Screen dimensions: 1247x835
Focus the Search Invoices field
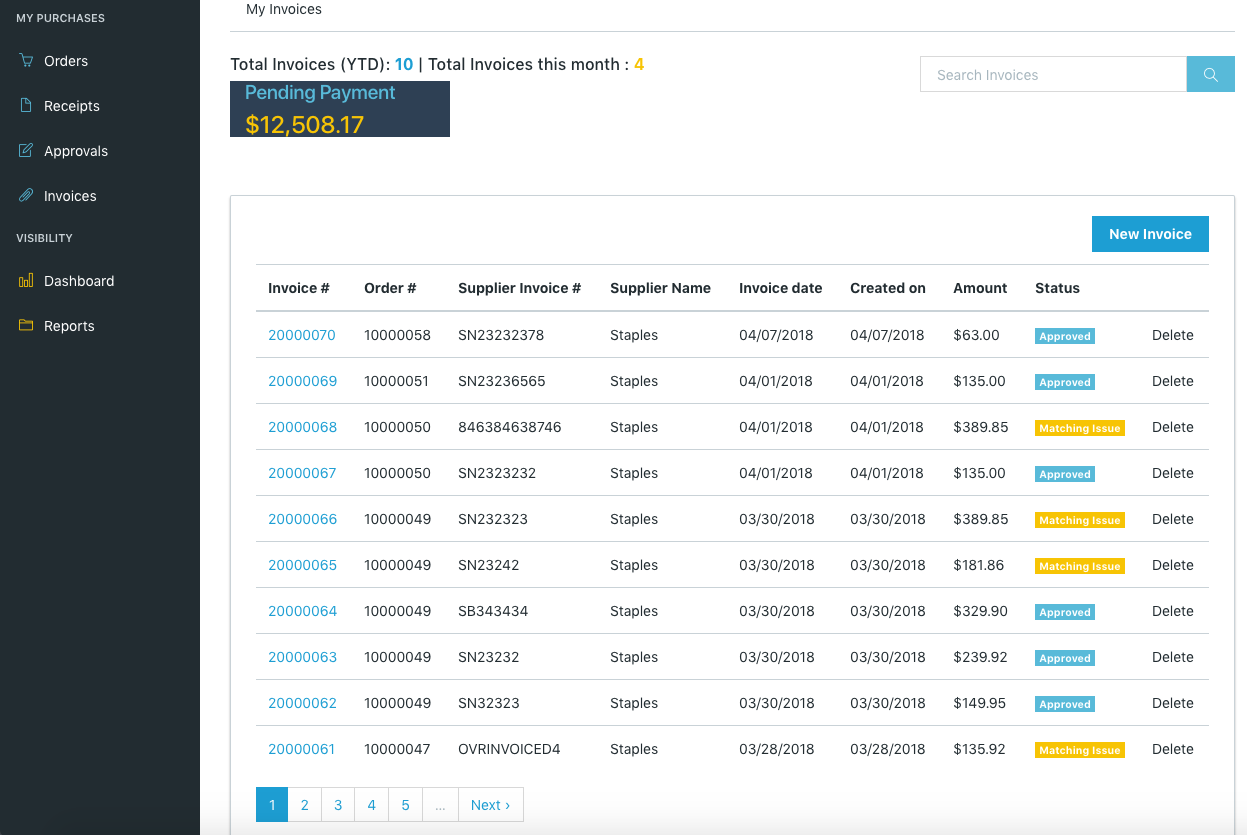coord(1053,75)
